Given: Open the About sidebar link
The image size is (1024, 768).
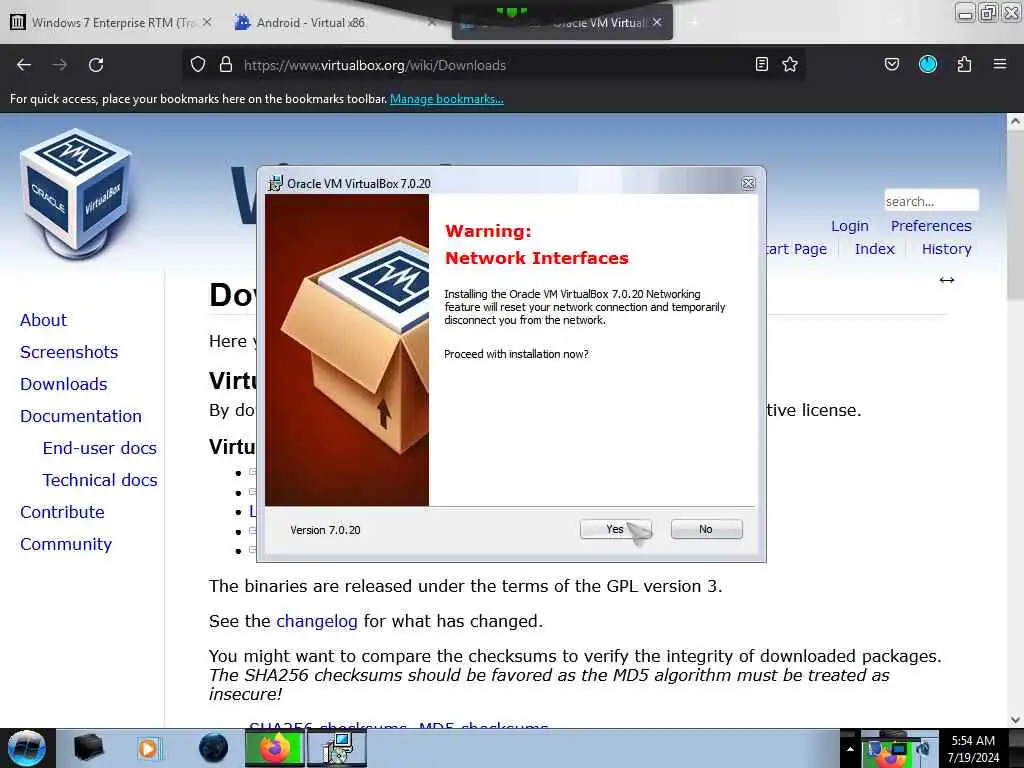Looking at the screenshot, I should tap(43, 320).
